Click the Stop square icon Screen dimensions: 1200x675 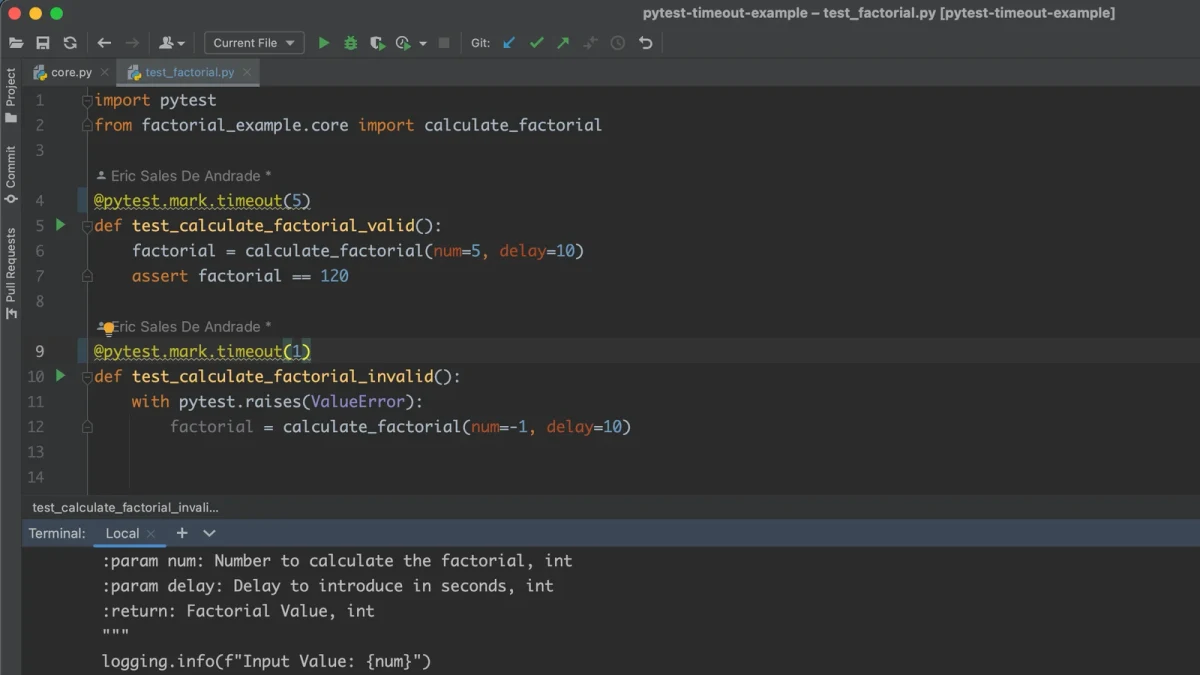(444, 43)
